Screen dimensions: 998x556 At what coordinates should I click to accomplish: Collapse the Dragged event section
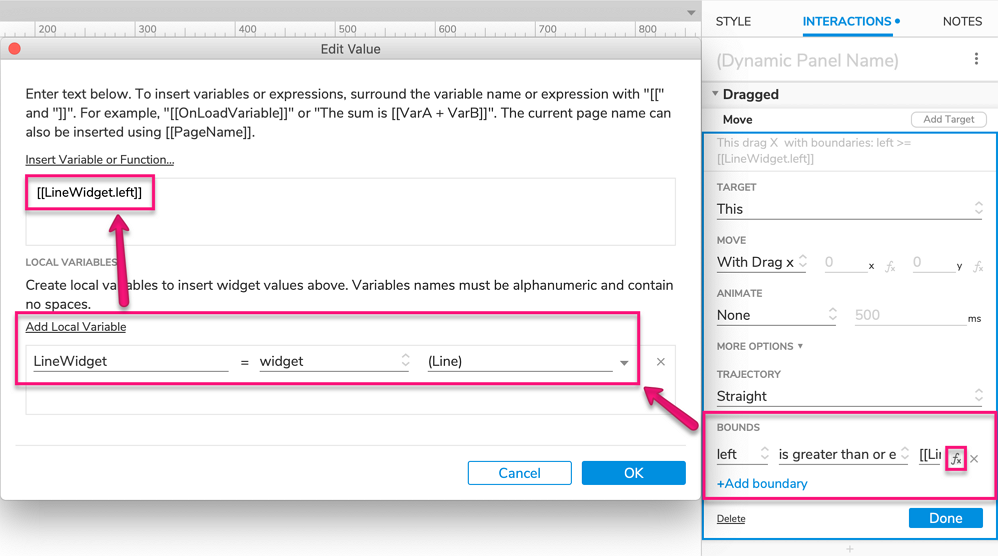click(716, 95)
